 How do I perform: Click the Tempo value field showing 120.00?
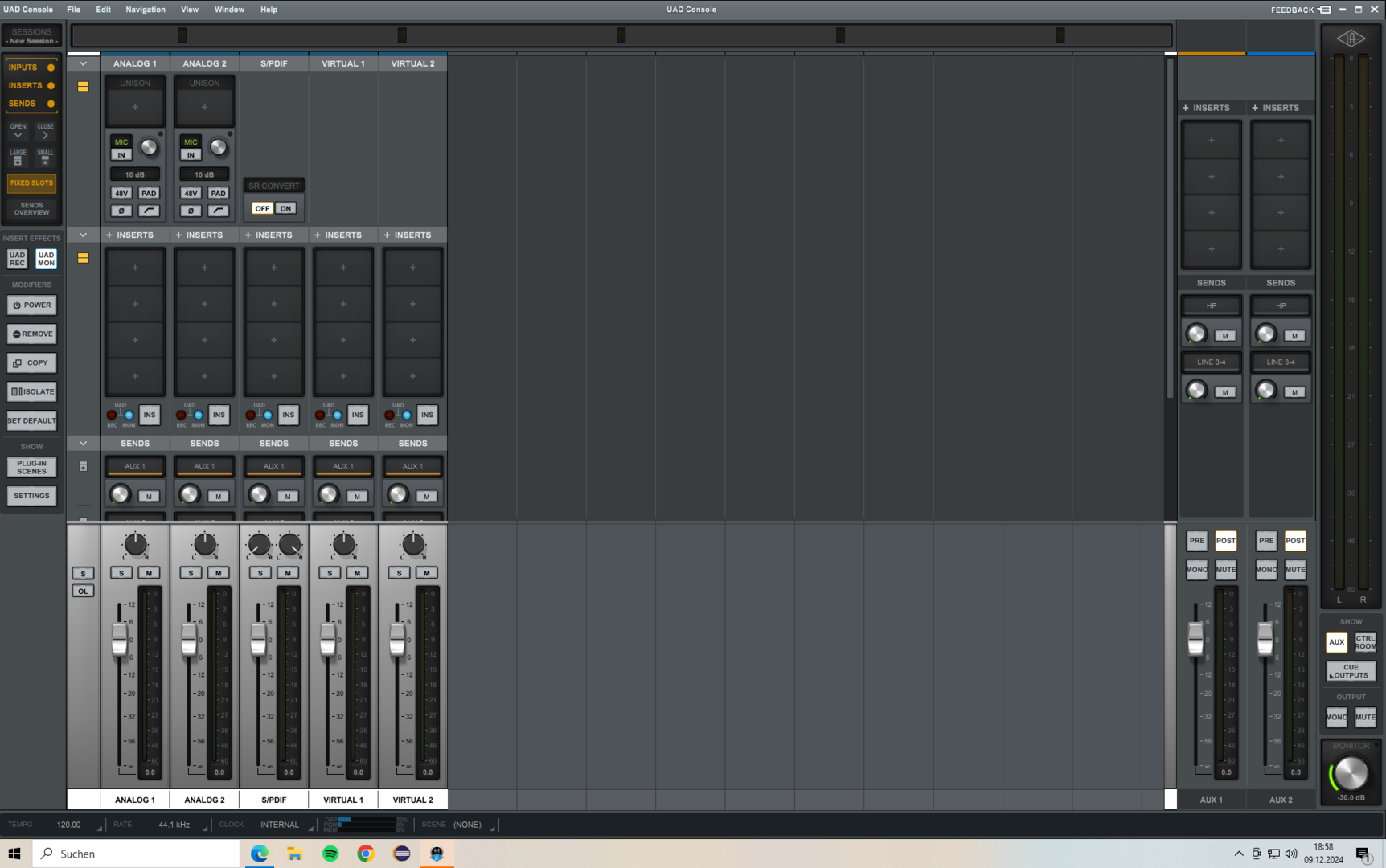tap(68, 825)
